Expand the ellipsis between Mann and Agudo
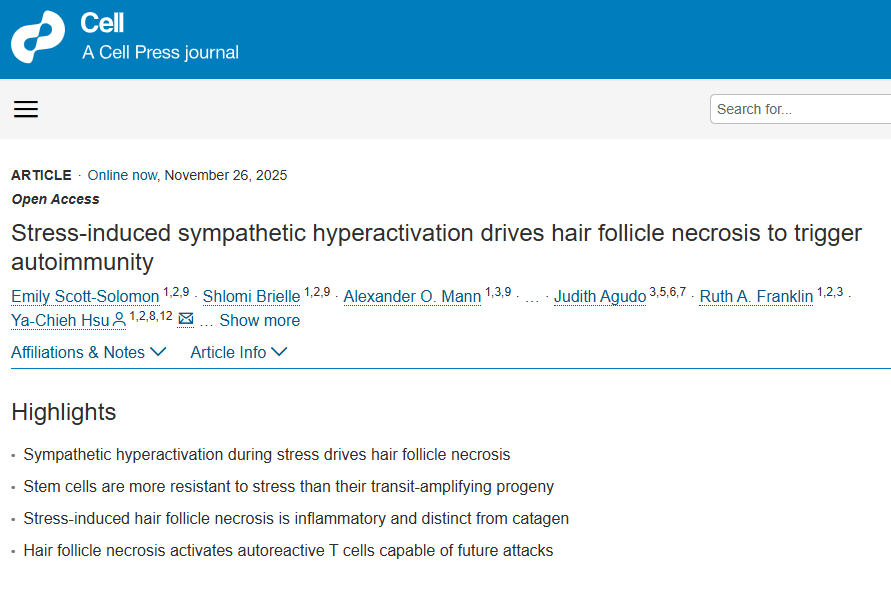The height and width of the screenshot is (589, 891). point(532,296)
